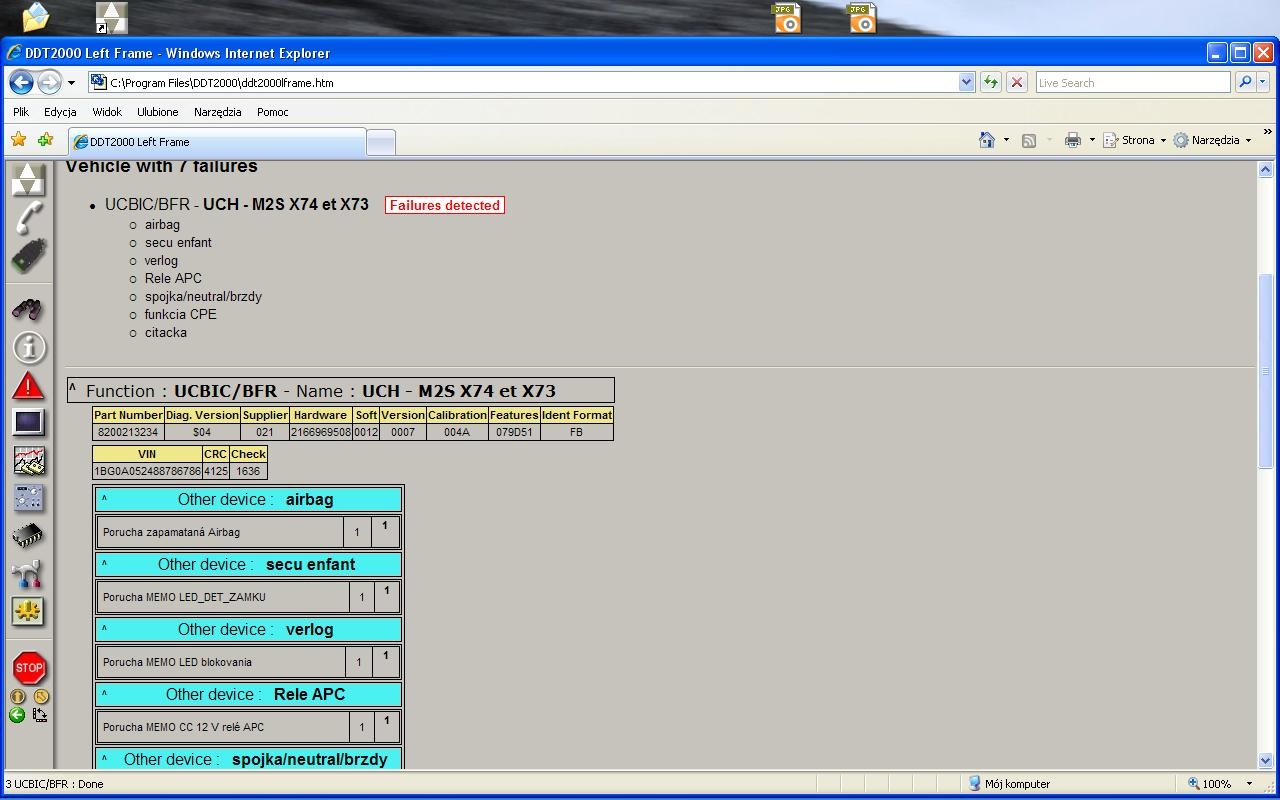The image size is (1280, 800).
Task: Click the page vertical scrollbar down arrow
Action: coord(1265,760)
